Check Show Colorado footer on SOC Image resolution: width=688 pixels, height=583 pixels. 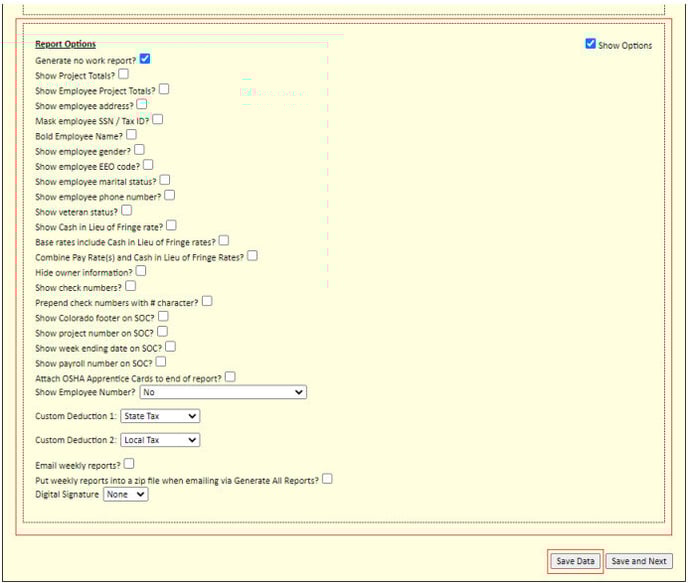point(163,316)
